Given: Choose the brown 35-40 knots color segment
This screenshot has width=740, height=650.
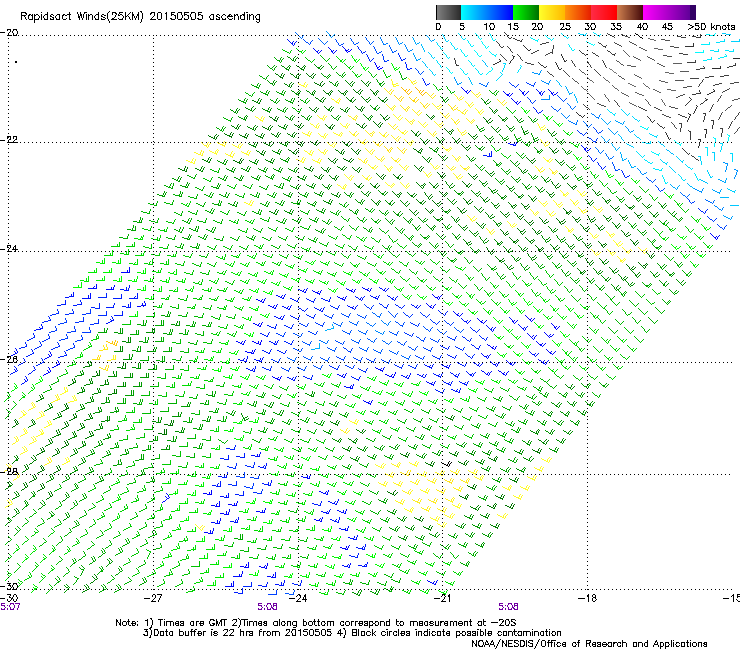Looking at the screenshot, I should click(630, 12).
